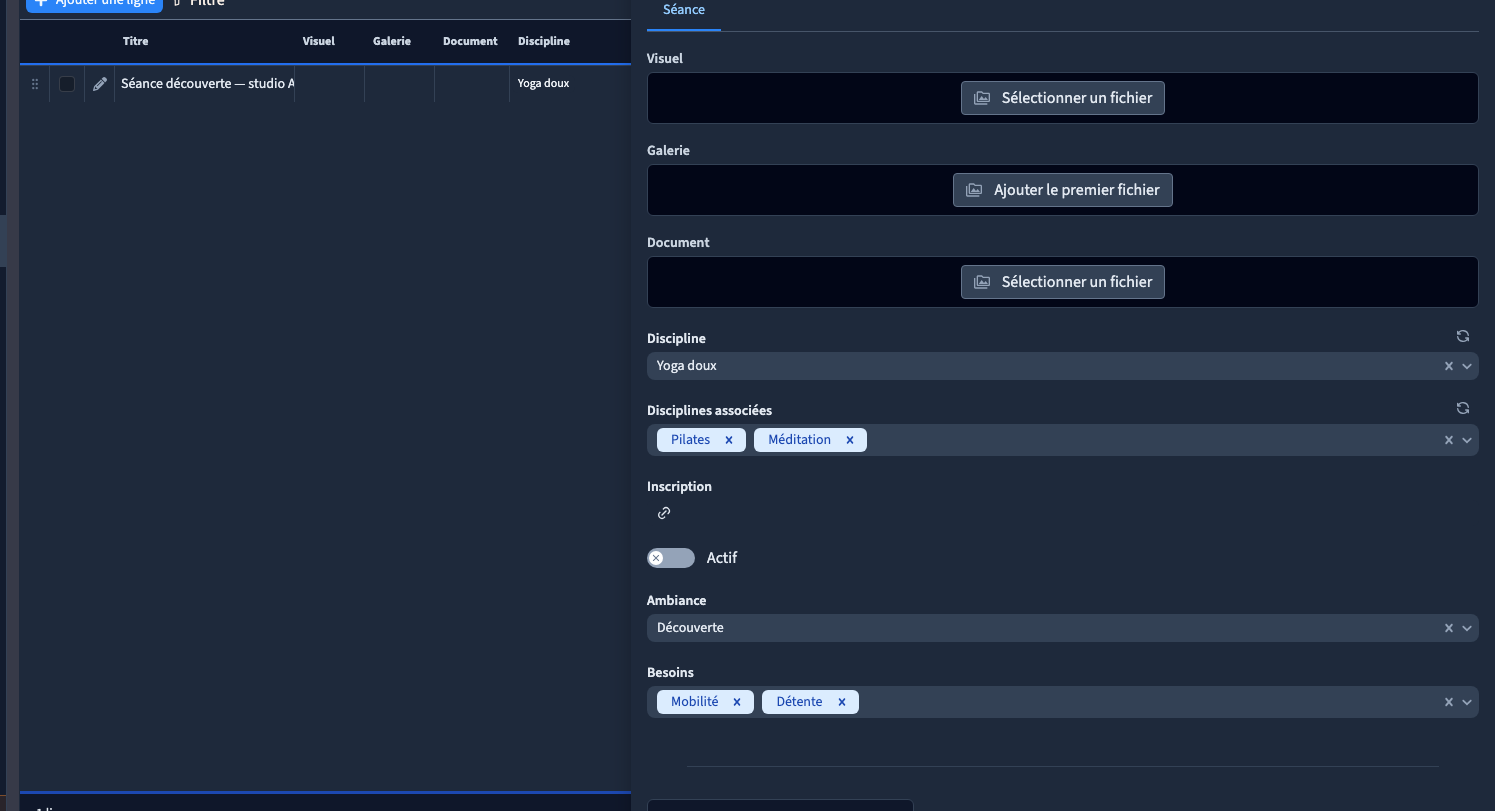
Task: Tick the checkbox for the Séance découverte row
Action: (67, 84)
